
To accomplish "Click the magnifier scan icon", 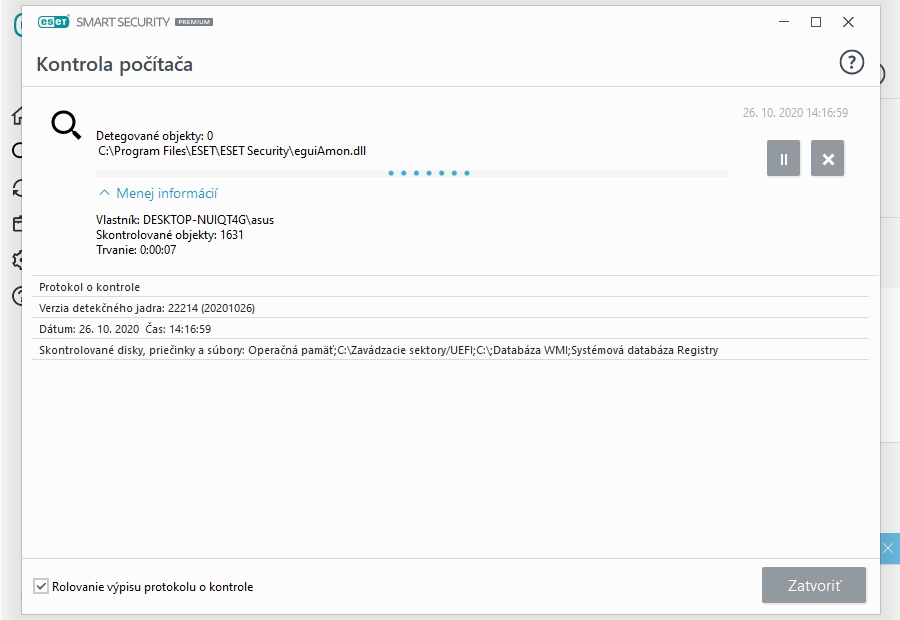I will [x=66, y=126].
